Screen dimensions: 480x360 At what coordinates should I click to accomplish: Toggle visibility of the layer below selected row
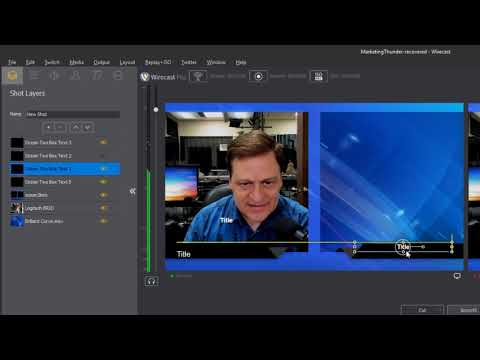click(103, 182)
